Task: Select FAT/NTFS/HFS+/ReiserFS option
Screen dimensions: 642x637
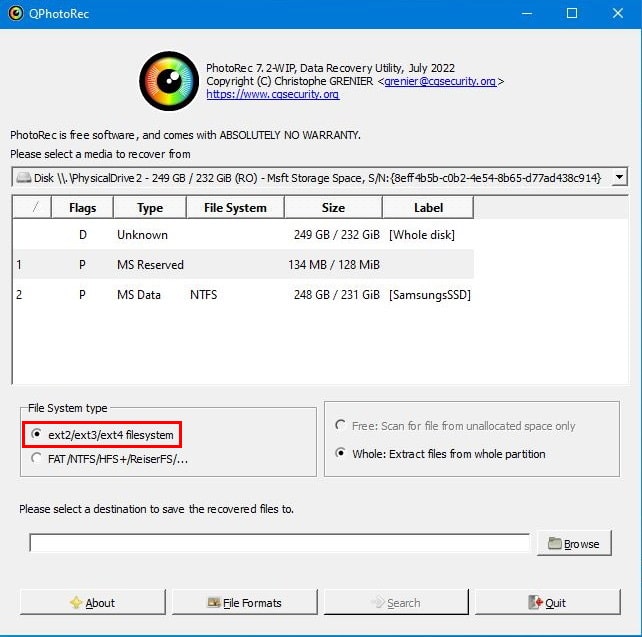Action: point(109,459)
